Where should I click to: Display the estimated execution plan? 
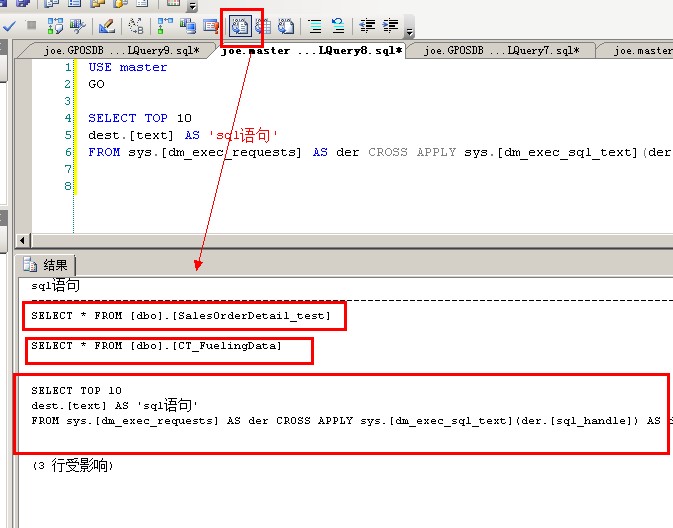coord(55,26)
